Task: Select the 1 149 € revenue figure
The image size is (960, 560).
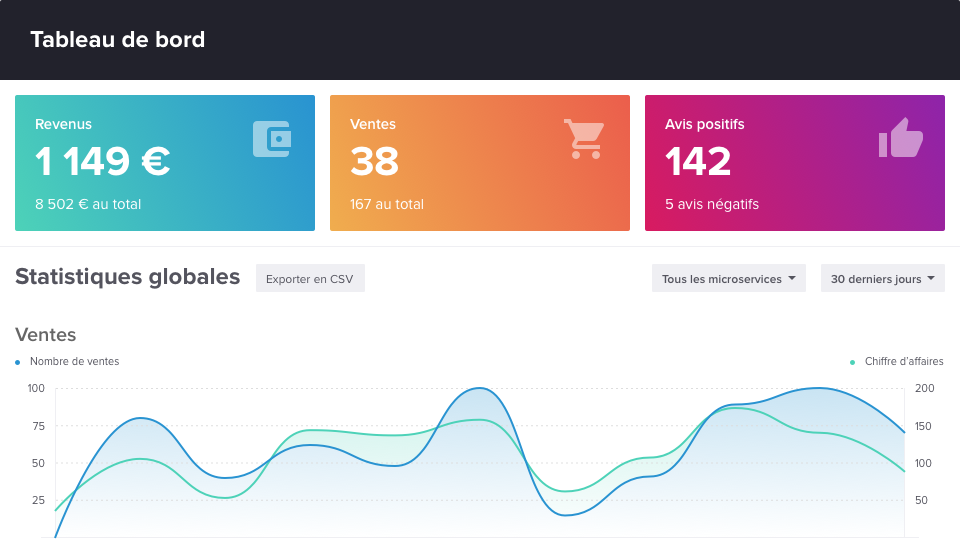Action: pos(102,162)
